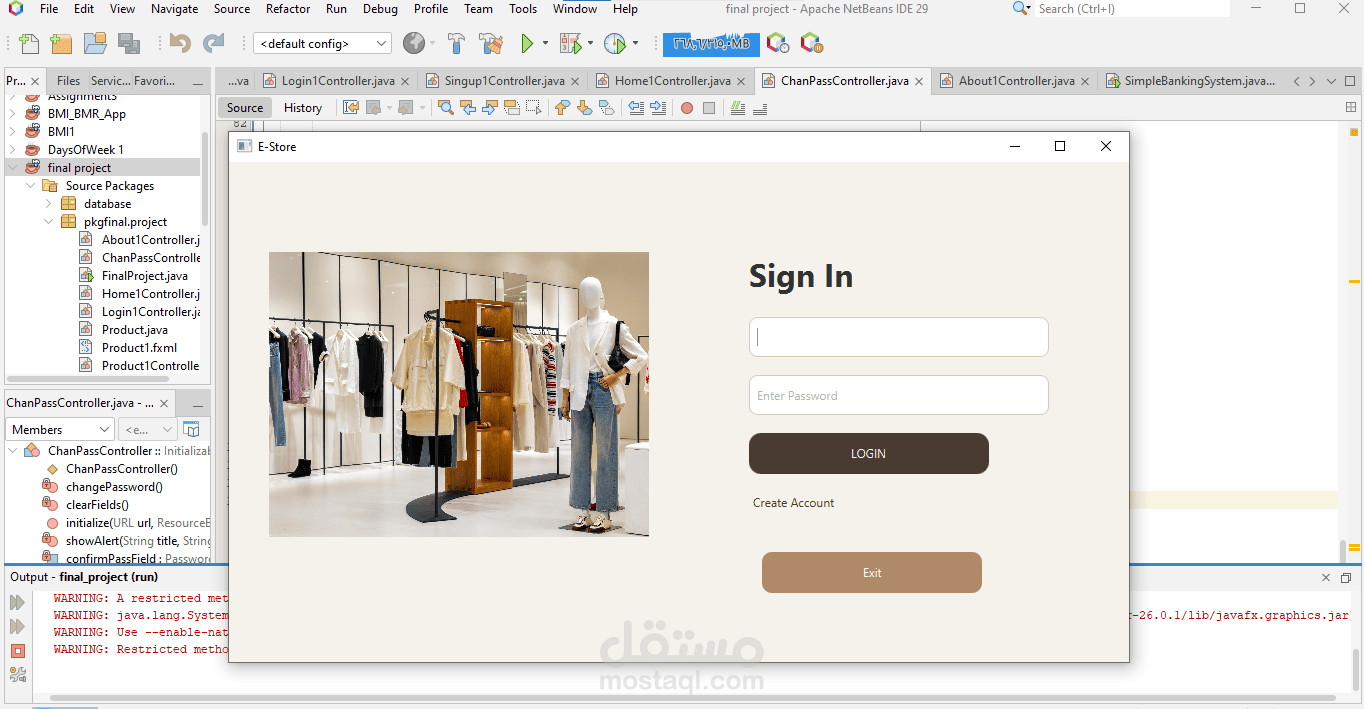
Task: Click the Shift Line Left icon
Action: [636, 108]
